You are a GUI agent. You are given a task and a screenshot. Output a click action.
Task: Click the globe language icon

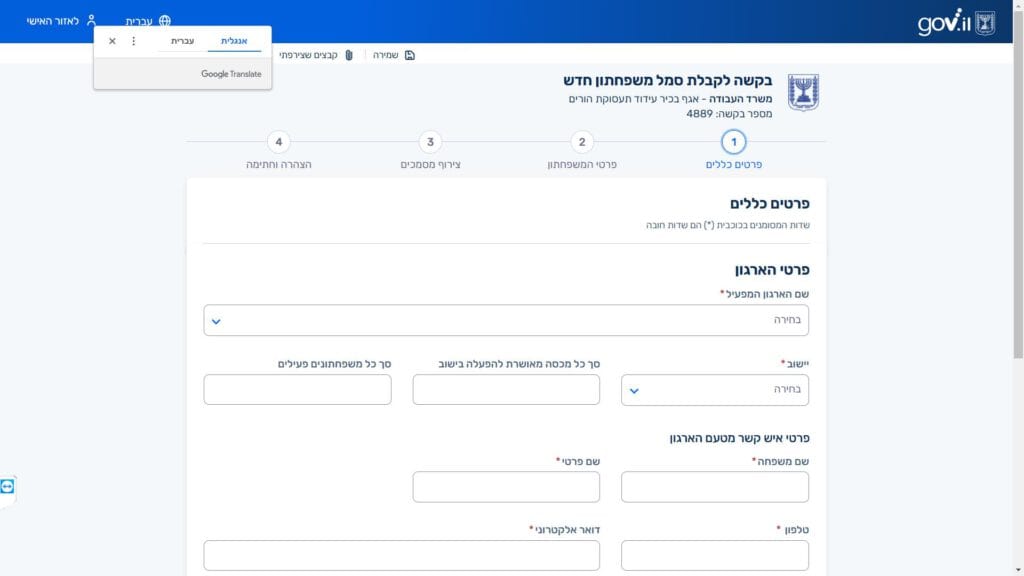pos(165,21)
